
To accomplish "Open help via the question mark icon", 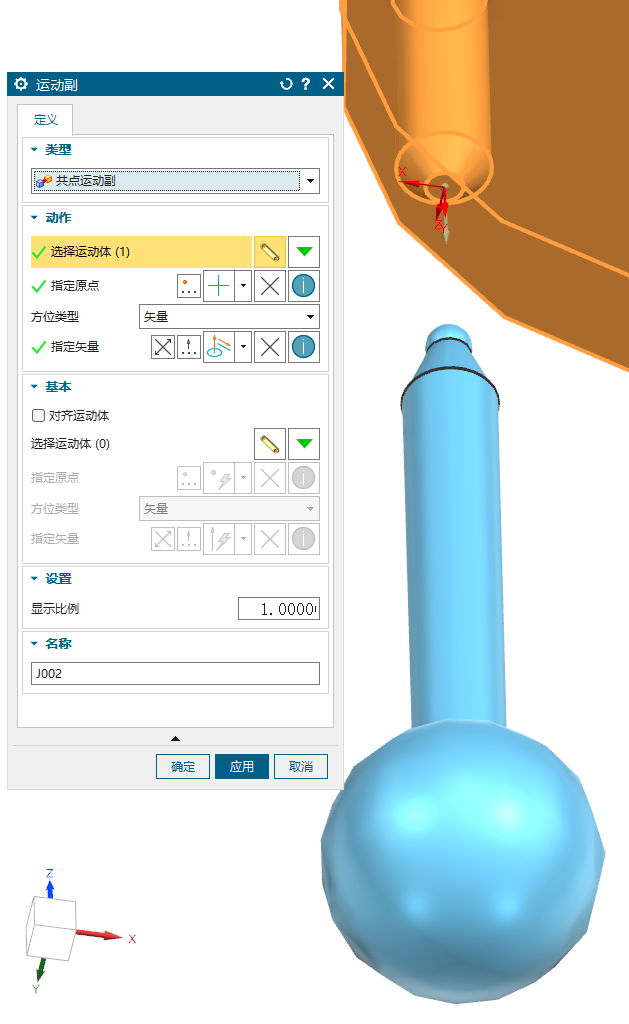I will click(x=306, y=84).
